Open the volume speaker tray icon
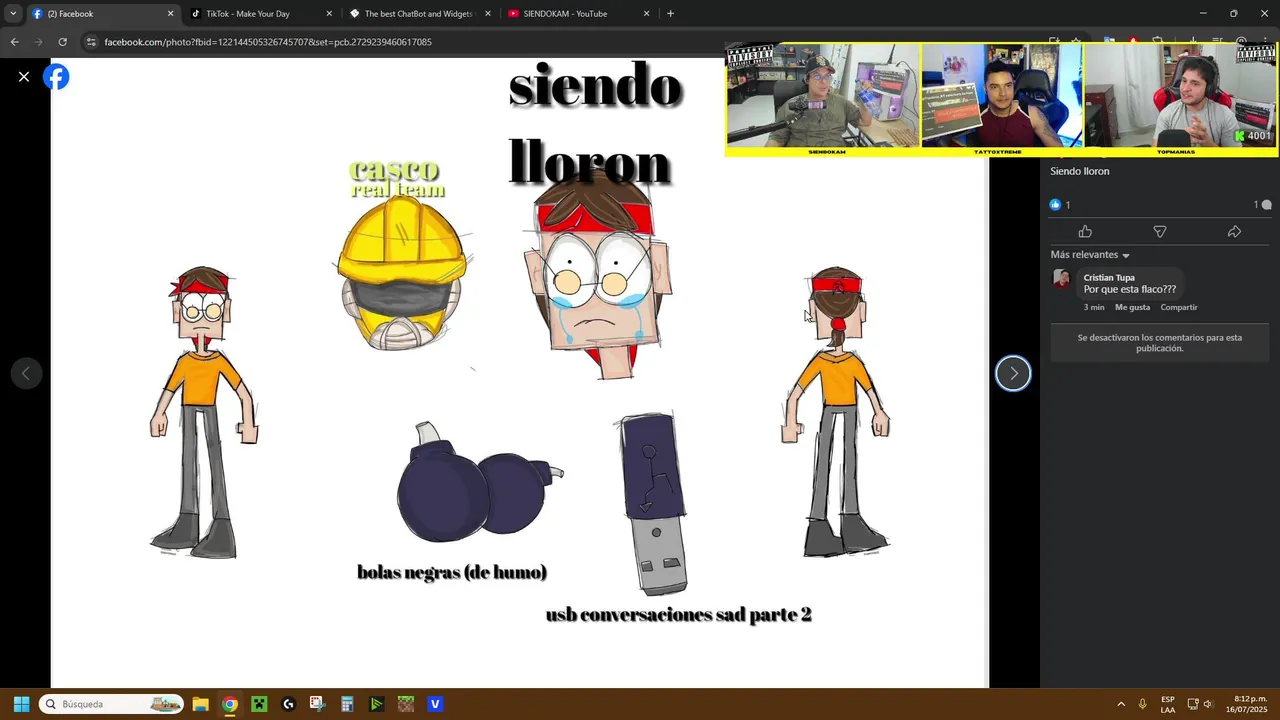This screenshot has width=1280, height=720. point(1207,704)
